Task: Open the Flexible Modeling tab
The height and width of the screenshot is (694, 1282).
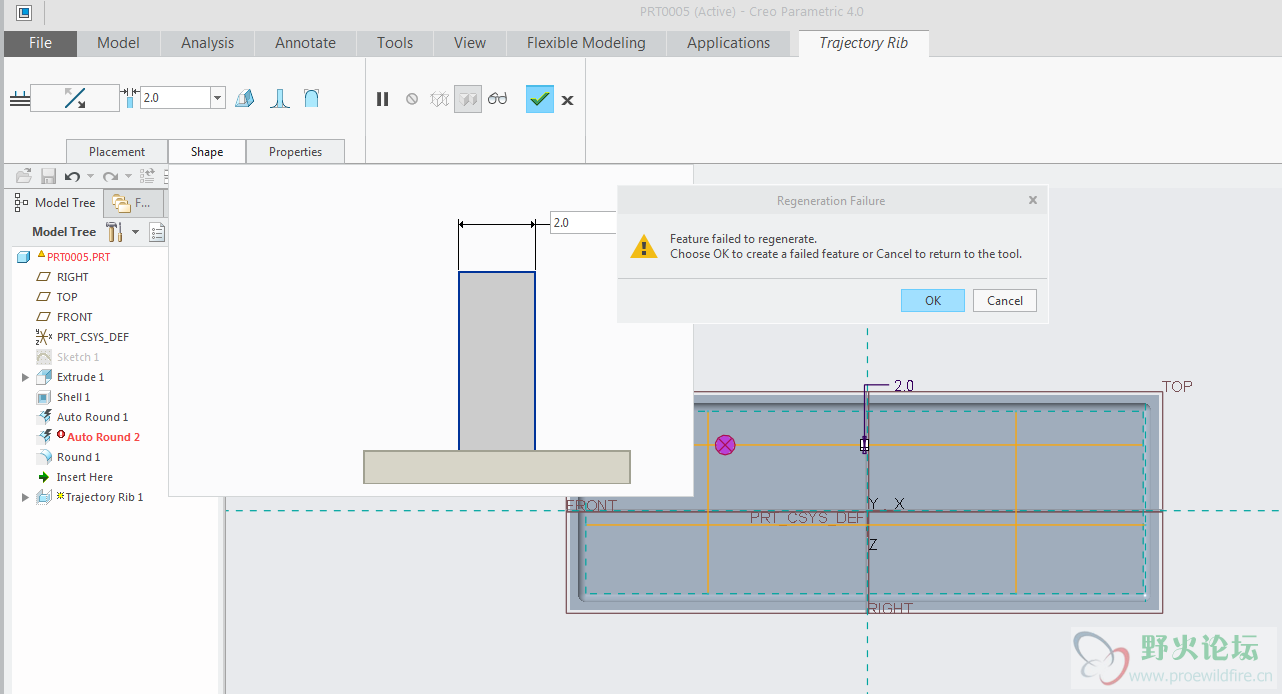Action: pos(586,43)
